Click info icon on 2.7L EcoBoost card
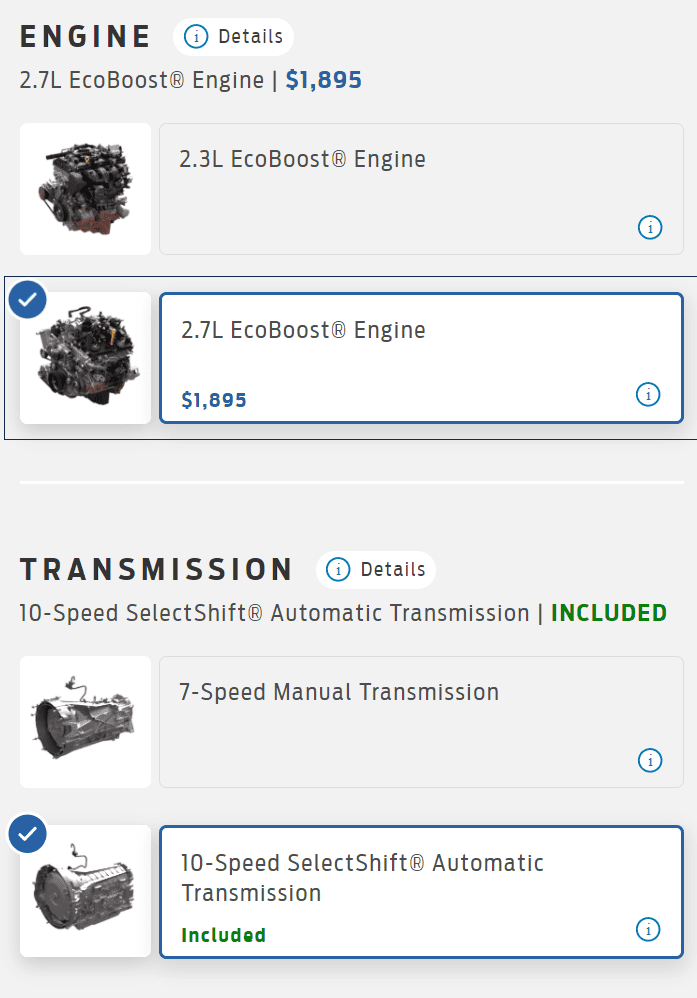The image size is (697, 998). pyautogui.click(x=649, y=395)
